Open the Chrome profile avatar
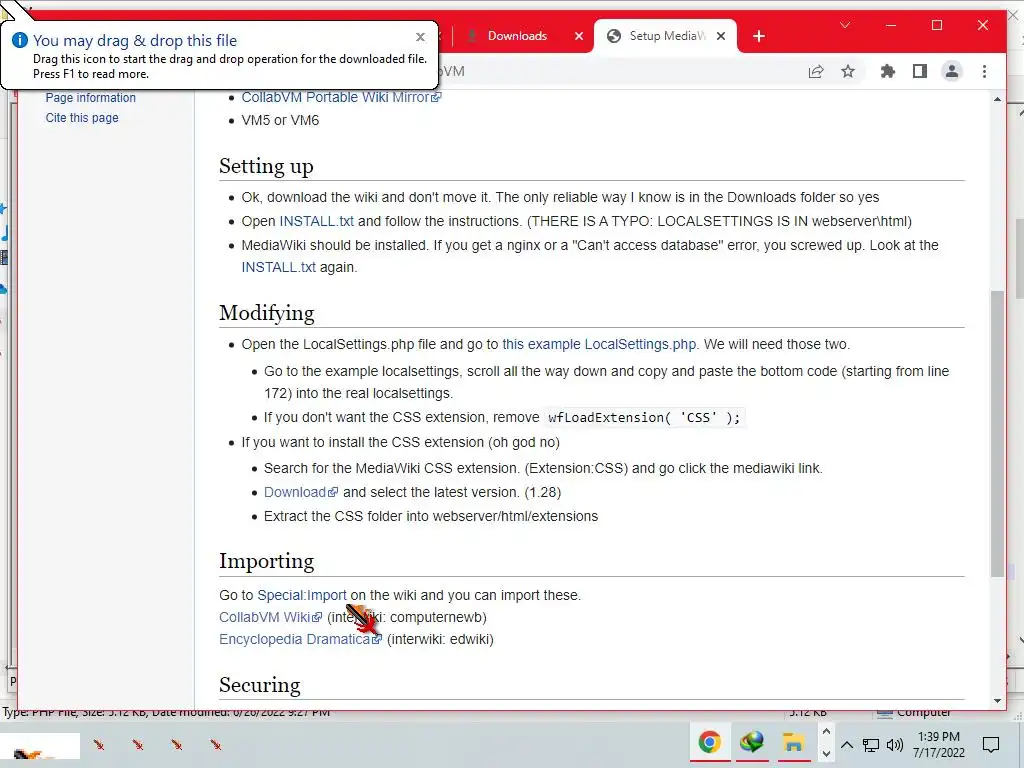The width and height of the screenshot is (1024, 768). [x=952, y=71]
